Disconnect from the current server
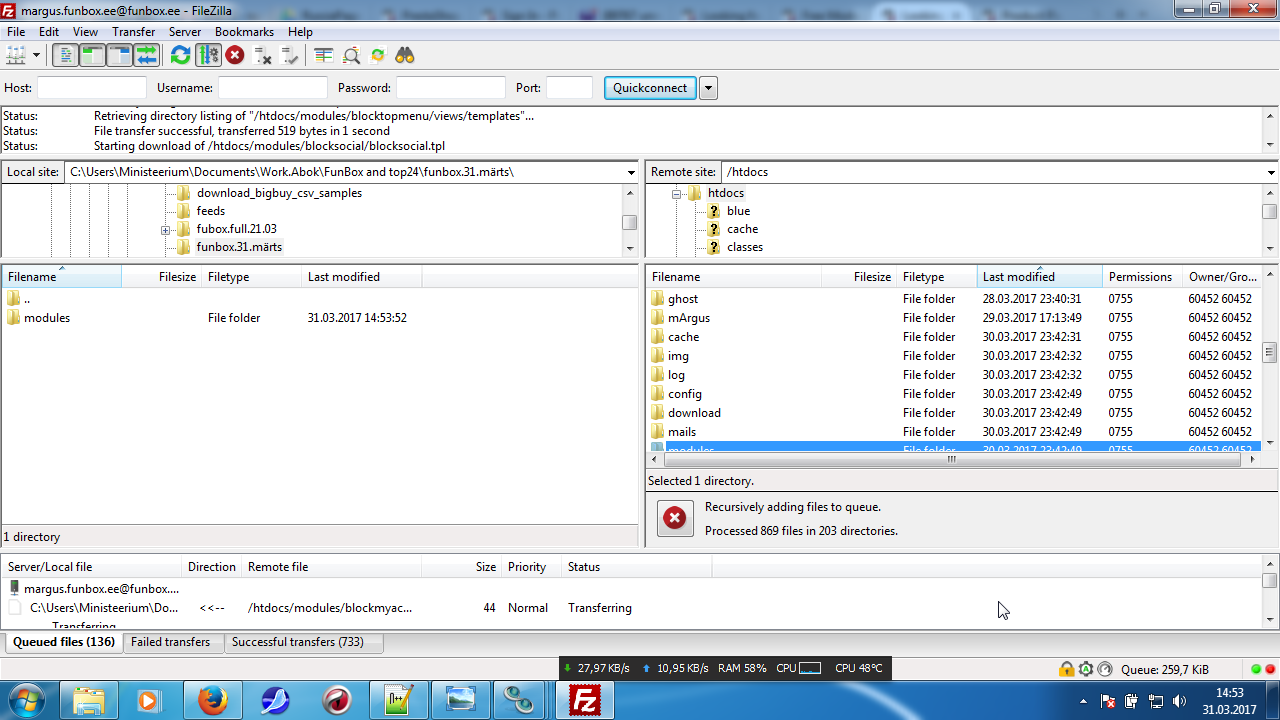The image size is (1280, 720). click(x=262, y=55)
